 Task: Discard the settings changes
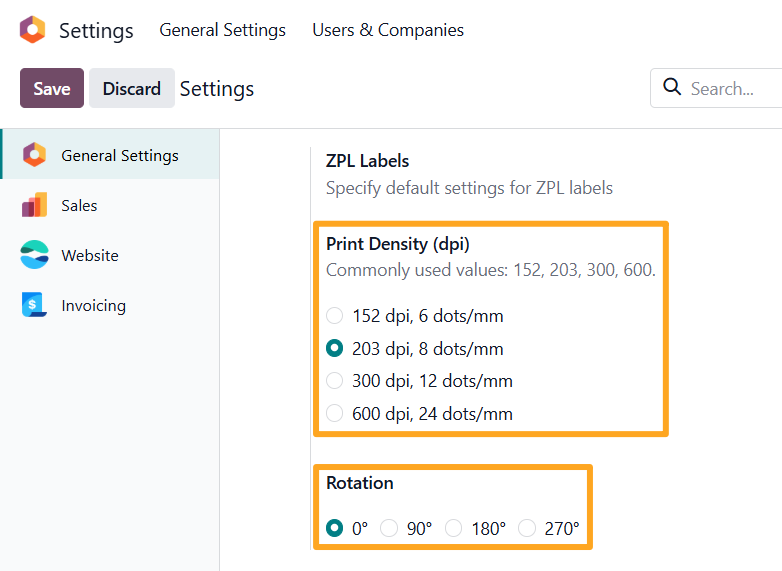pos(131,88)
